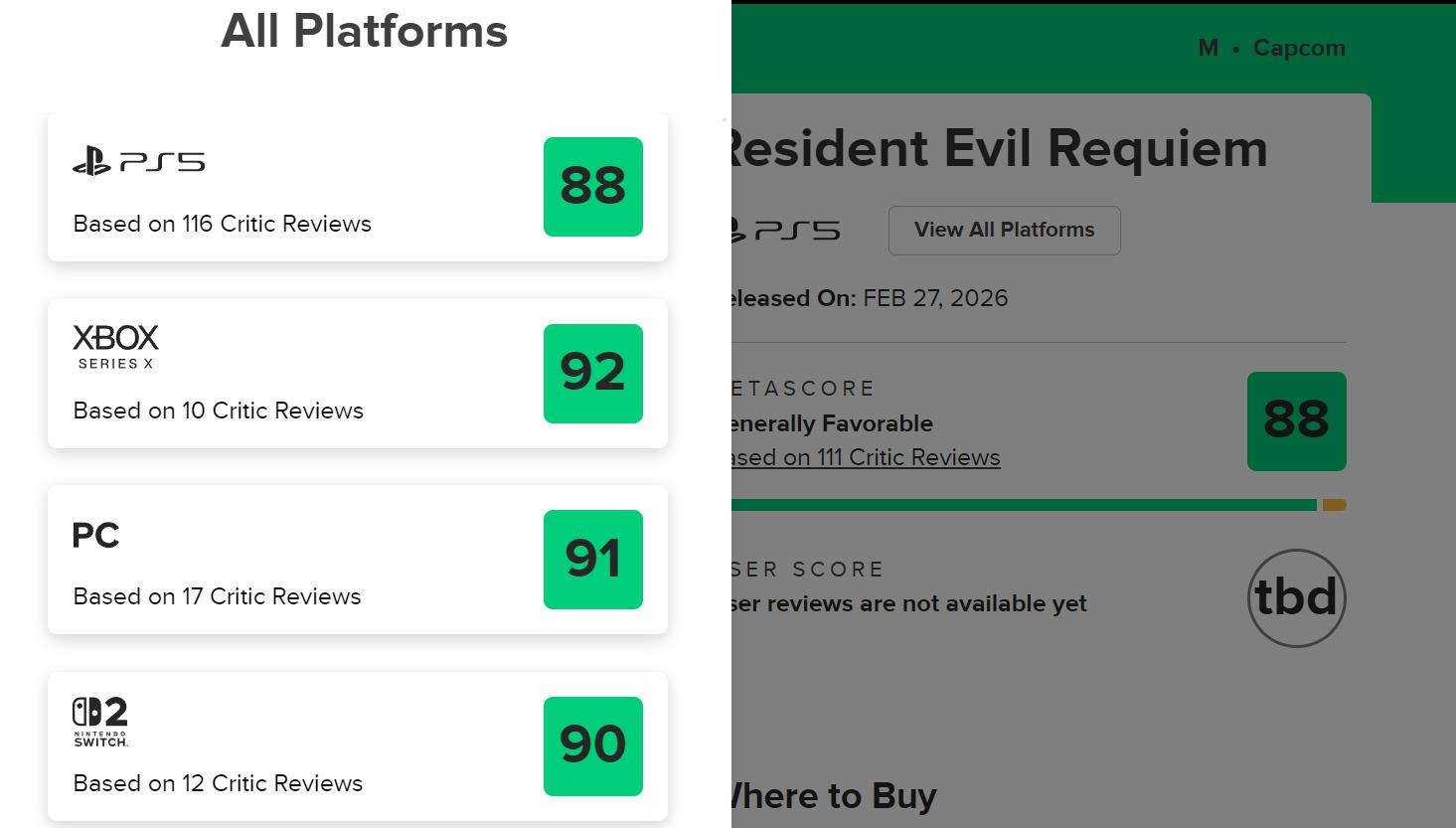The image size is (1456, 828).
Task: Open the 111 Critic Reviews link
Action: tap(866, 457)
